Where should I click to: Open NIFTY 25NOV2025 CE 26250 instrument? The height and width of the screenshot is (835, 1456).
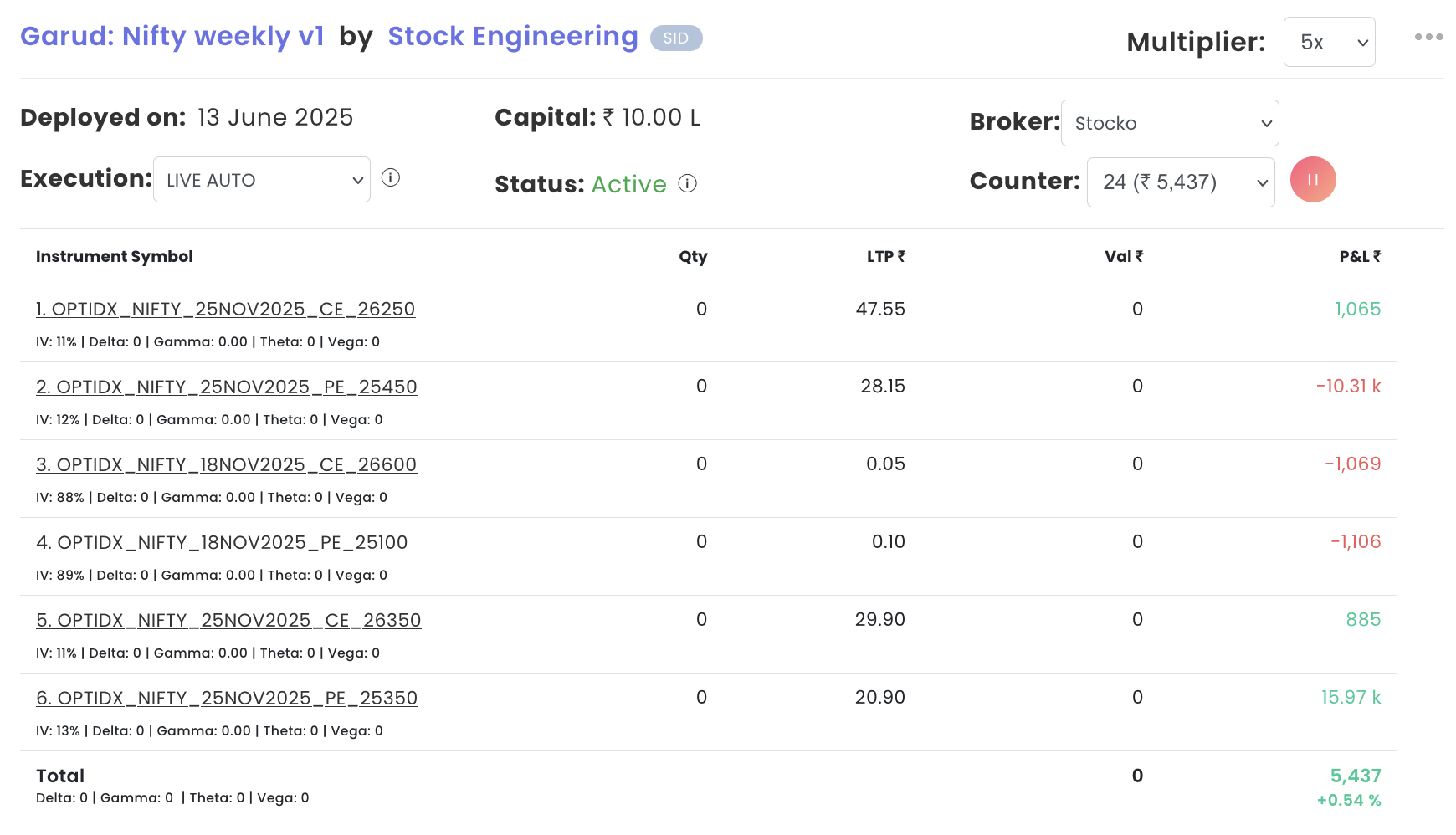click(x=225, y=310)
